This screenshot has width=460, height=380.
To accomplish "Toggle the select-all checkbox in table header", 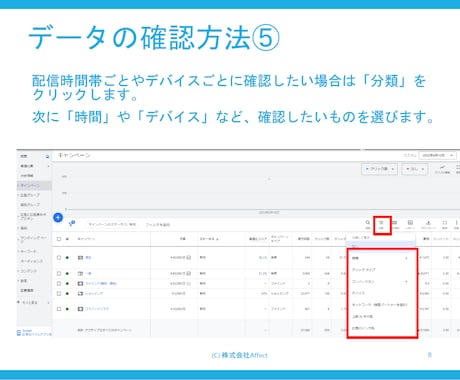I will click(x=59, y=239).
